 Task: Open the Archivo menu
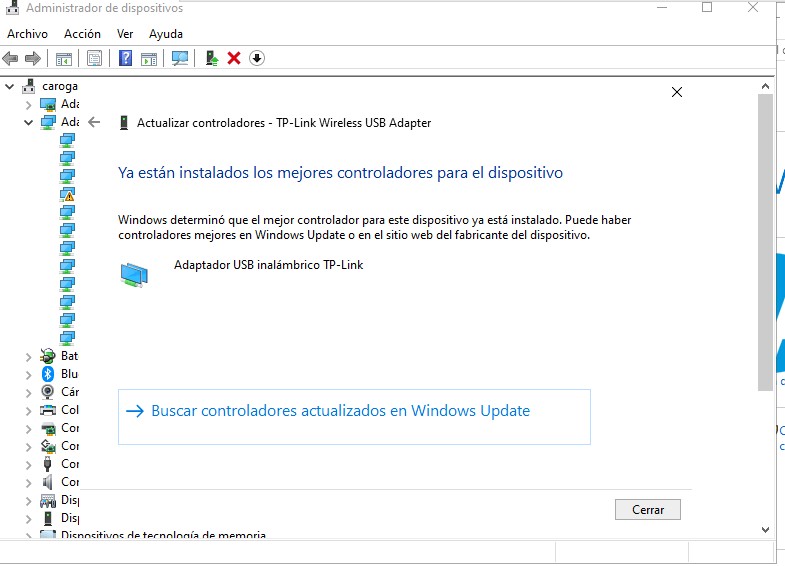(x=27, y=34)
